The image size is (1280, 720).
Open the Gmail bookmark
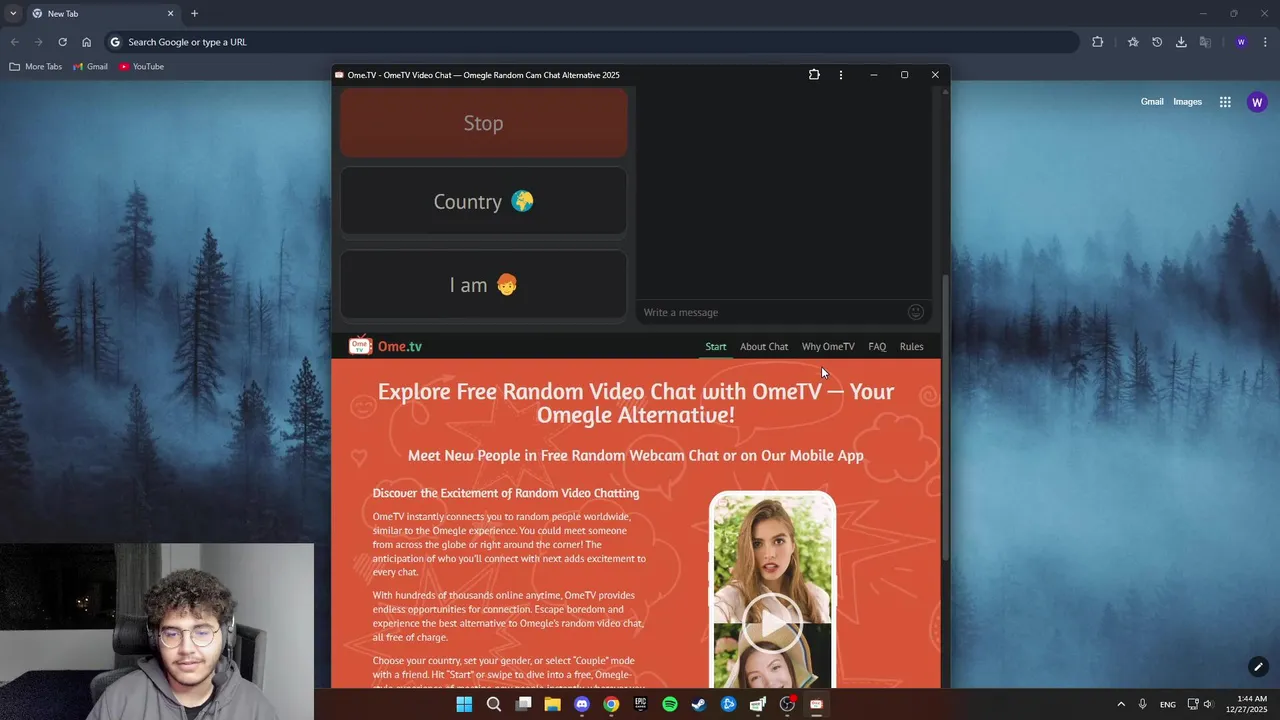[90, 67]
